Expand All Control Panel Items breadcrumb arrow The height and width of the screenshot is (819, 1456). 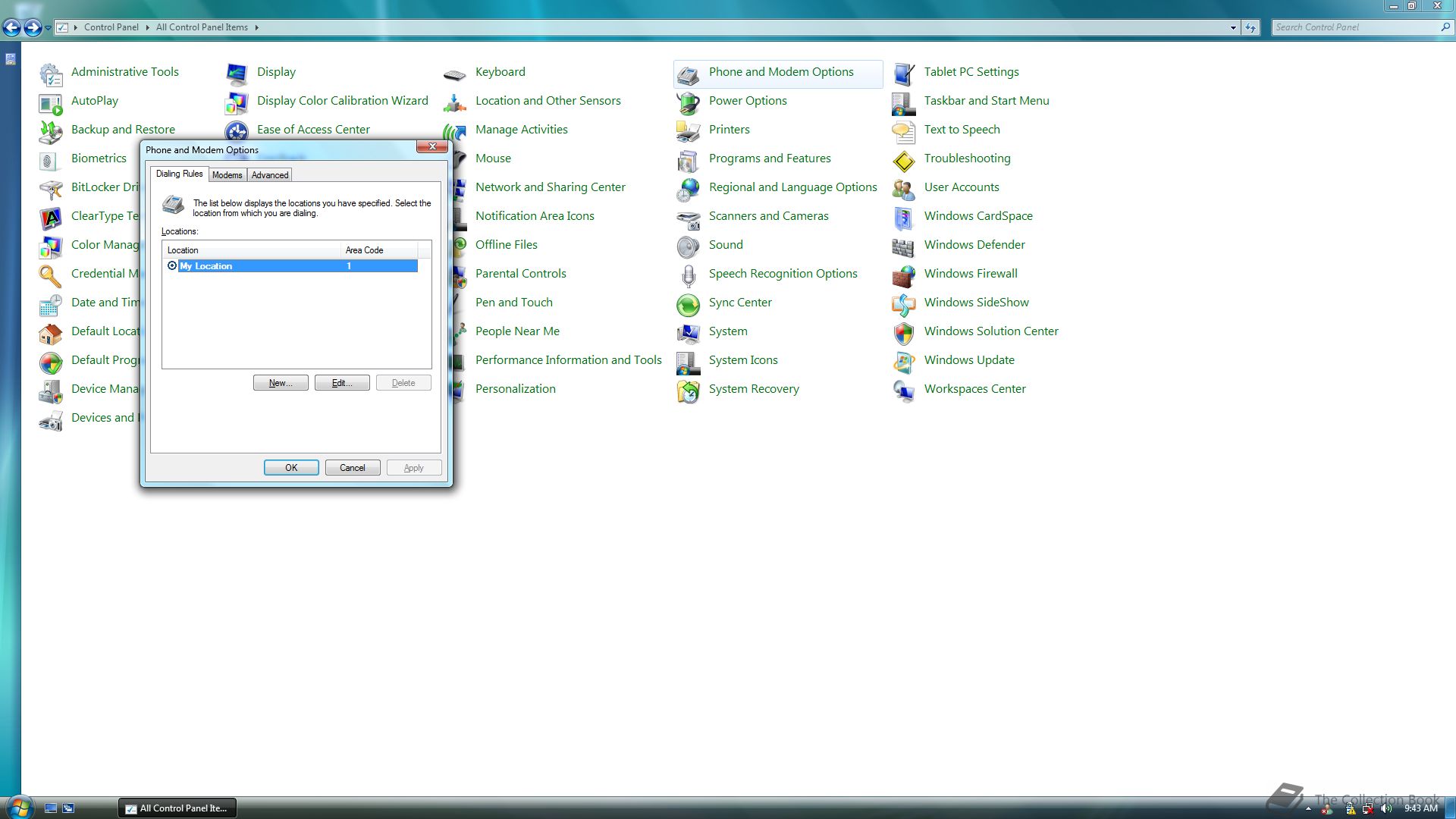click(256, 27)
